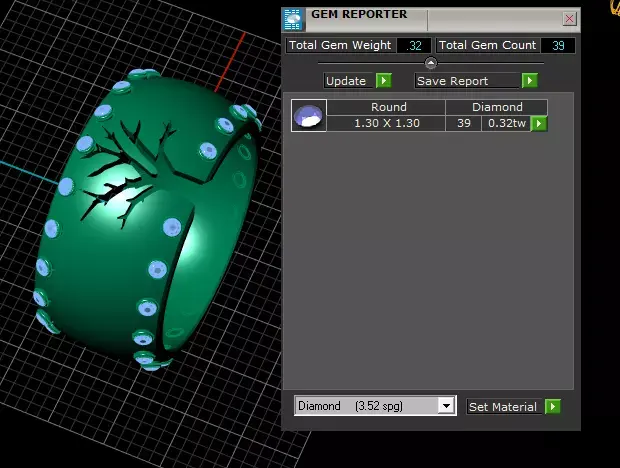This screenshot has height=468, width=620.
Task: Click the Gem Reporter panel icon
Action: pos(293,19)
